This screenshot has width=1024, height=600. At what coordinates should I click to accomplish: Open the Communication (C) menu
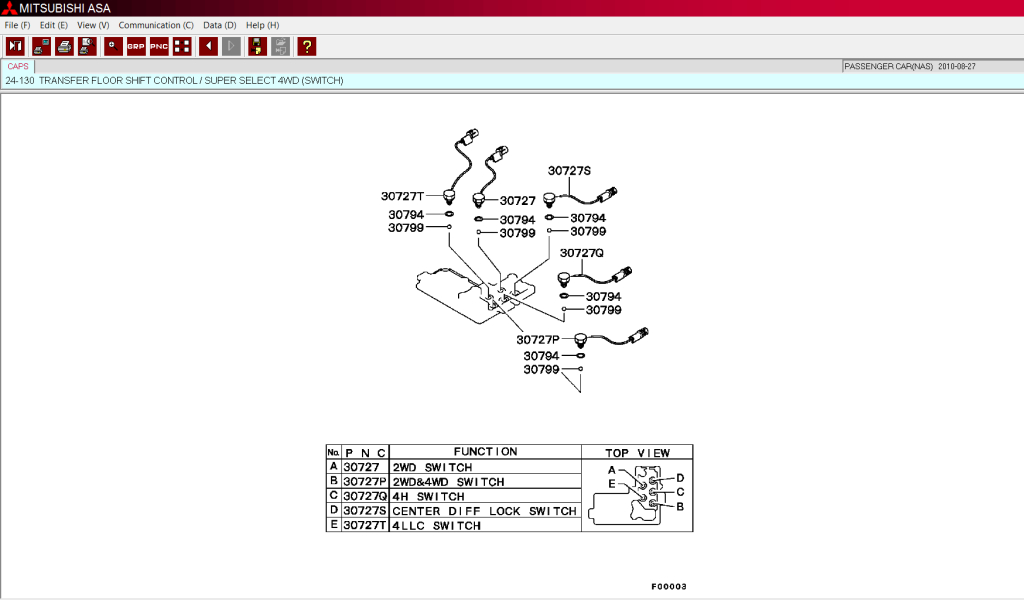point(156,25)
